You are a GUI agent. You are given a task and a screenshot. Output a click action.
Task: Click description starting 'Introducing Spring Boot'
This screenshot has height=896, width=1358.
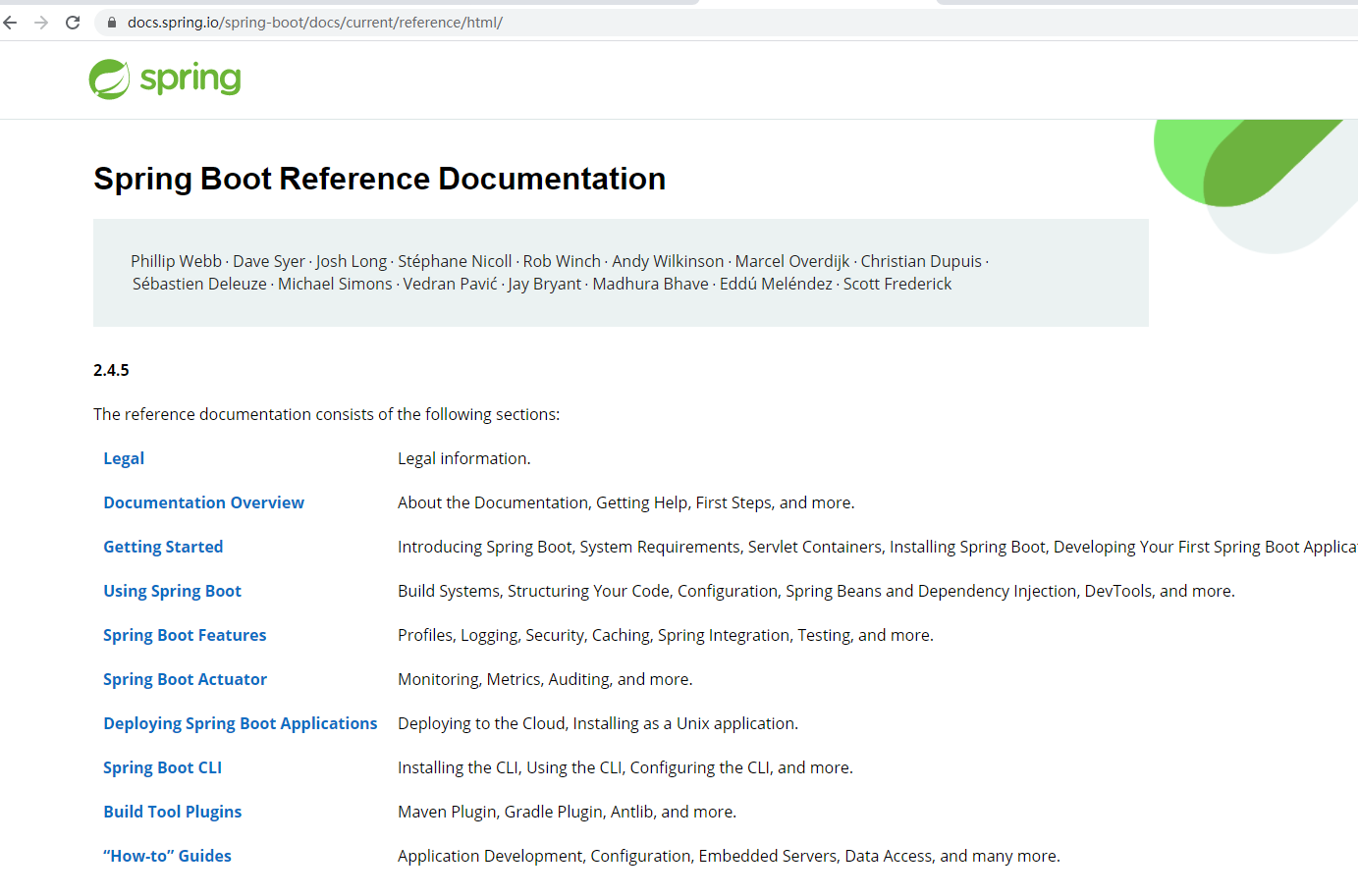[x=878, y=547]
